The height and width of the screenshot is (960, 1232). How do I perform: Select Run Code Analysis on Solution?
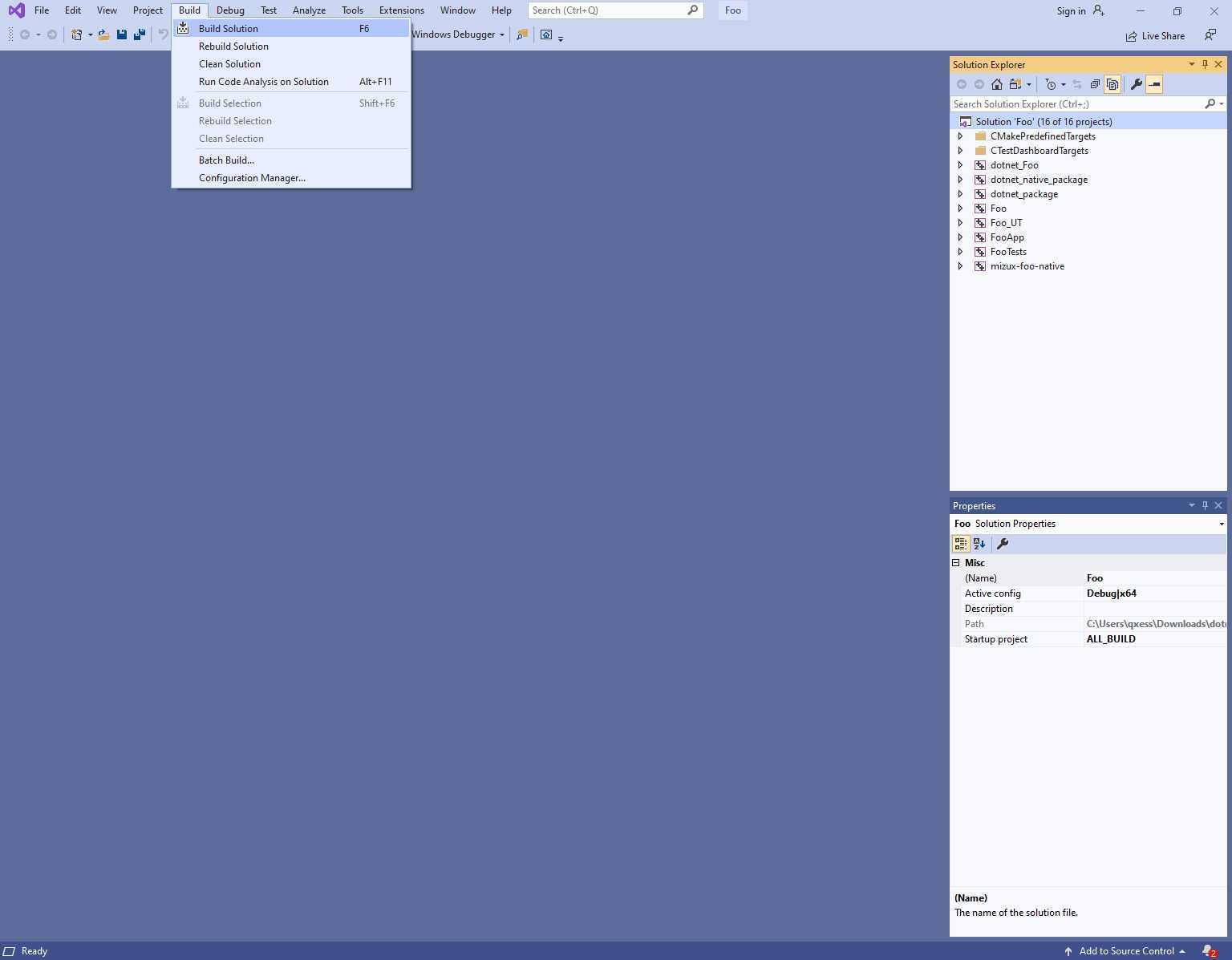click(x=291, y=82)
